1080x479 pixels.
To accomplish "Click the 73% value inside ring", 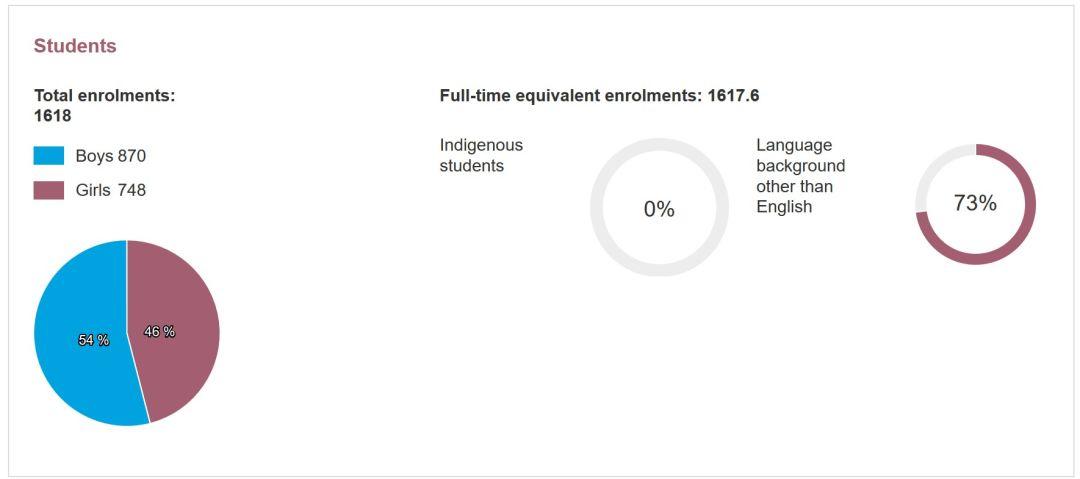I will tap(975, 203).
